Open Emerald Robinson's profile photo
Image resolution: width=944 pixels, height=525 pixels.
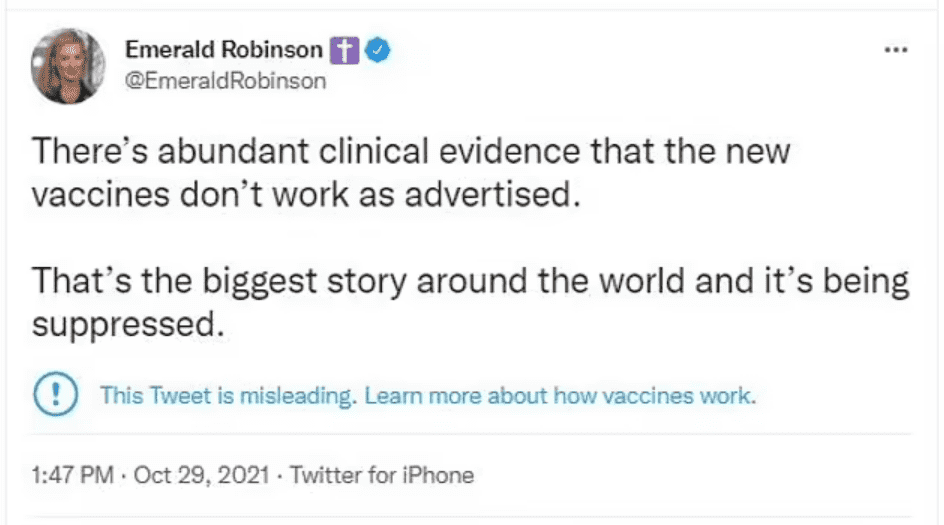(68, 65)
